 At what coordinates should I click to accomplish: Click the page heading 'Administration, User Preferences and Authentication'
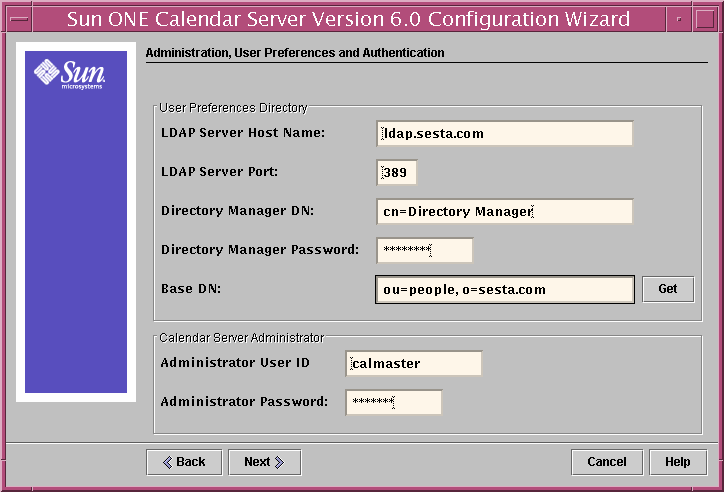click(x=295, y=53)
